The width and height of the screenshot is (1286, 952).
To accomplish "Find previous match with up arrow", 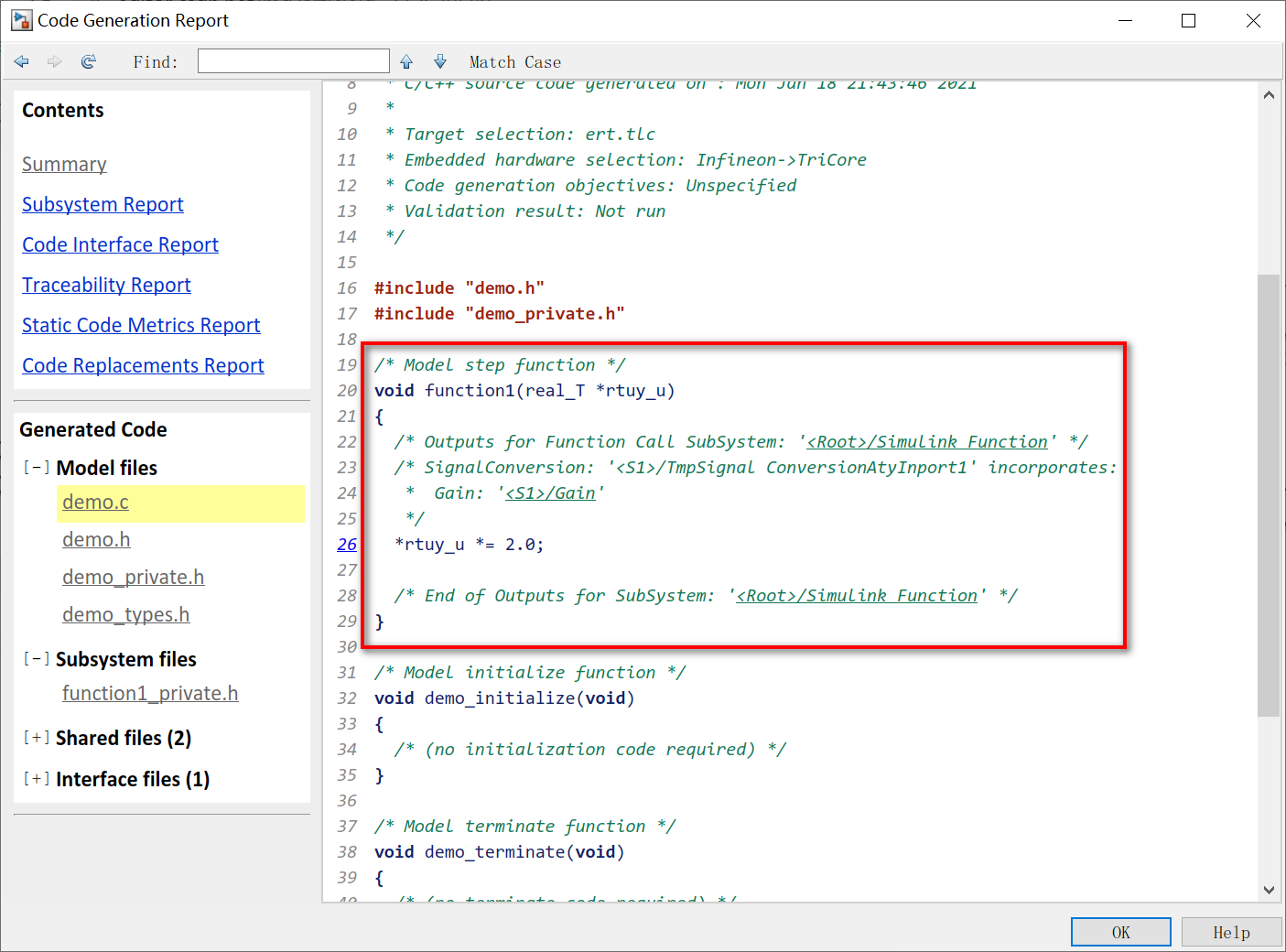I will (x=406, y=61).
